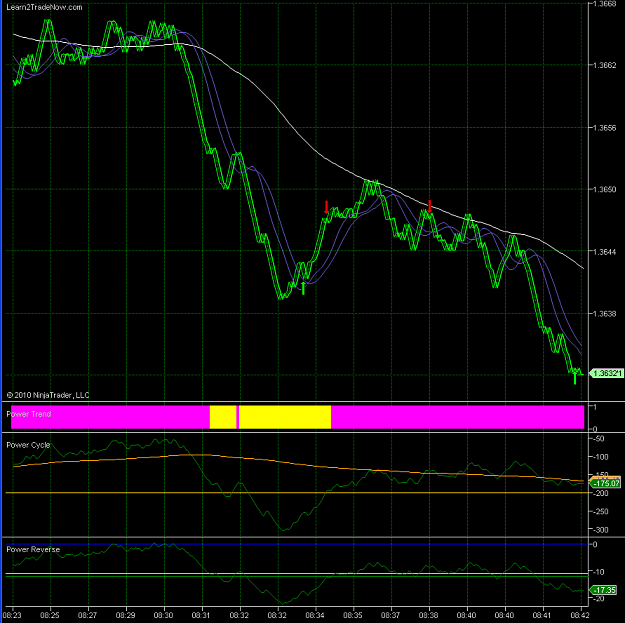Click the 08:38 time axis label
The image size is (625, 623).
428,615
